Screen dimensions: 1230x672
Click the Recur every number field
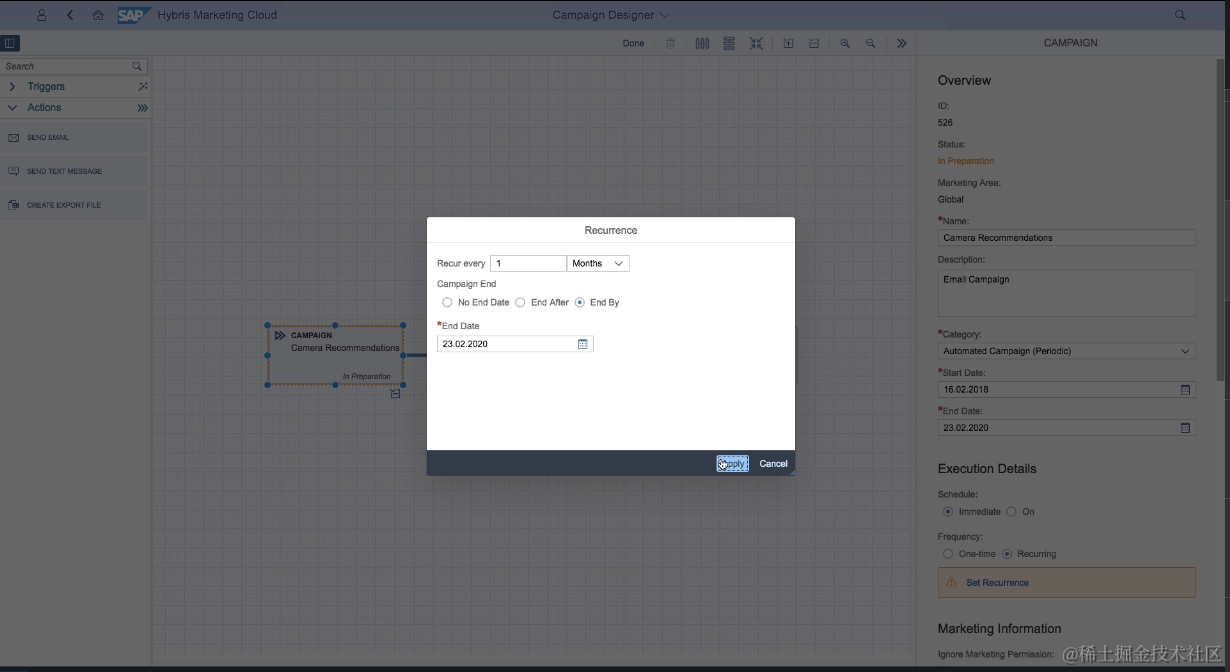[528, 263]
